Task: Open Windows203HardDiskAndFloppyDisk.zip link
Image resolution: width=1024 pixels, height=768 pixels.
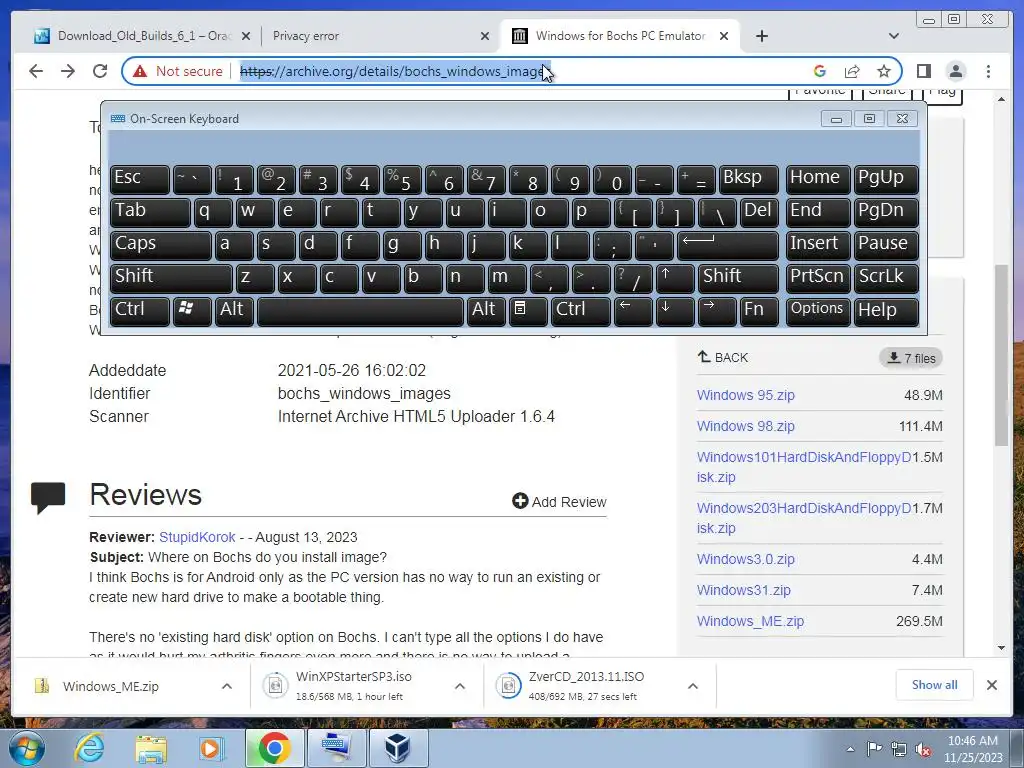Action: coord(803,518)
